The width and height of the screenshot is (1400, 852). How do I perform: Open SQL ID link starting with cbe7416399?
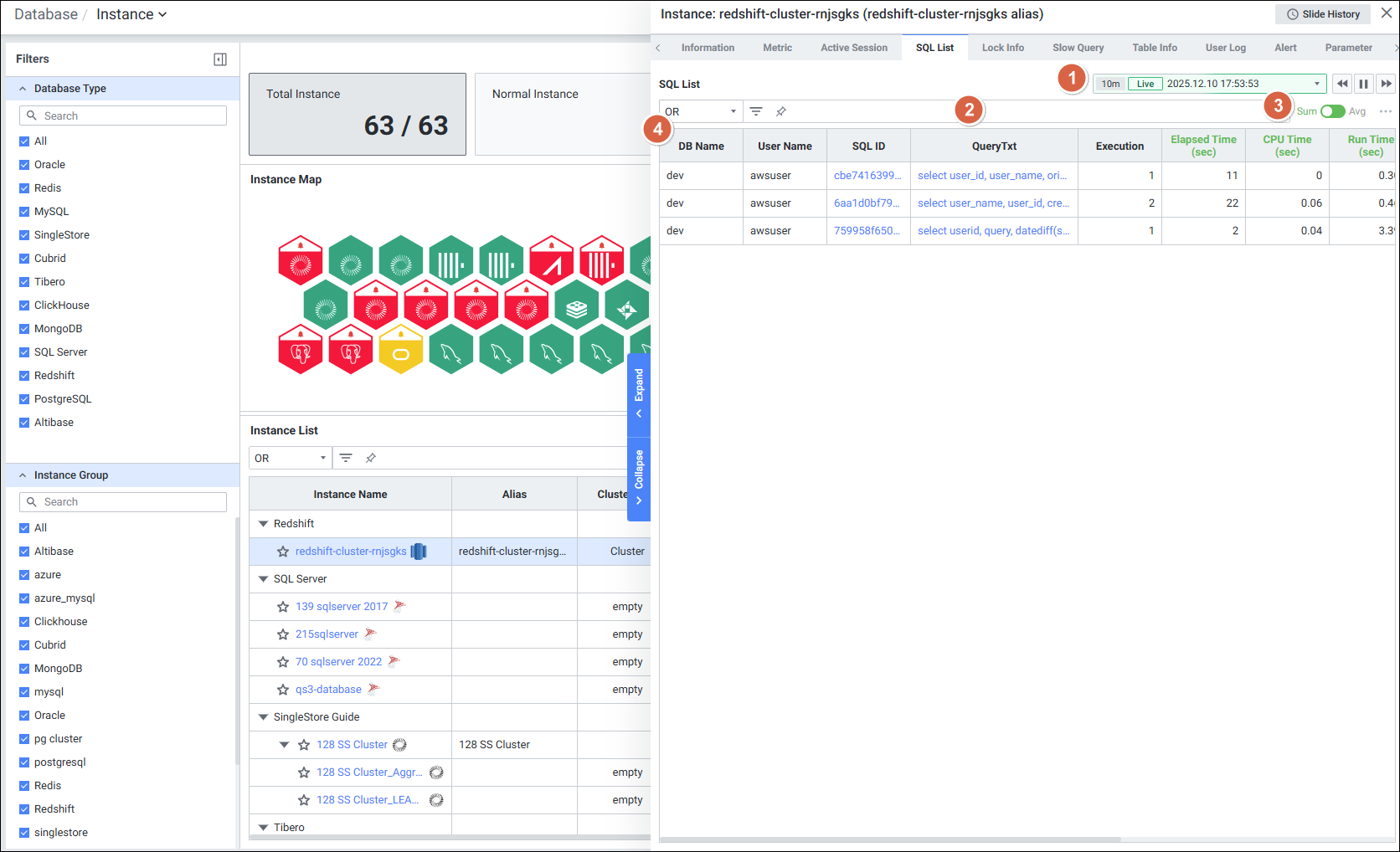[x=867, y=176]
